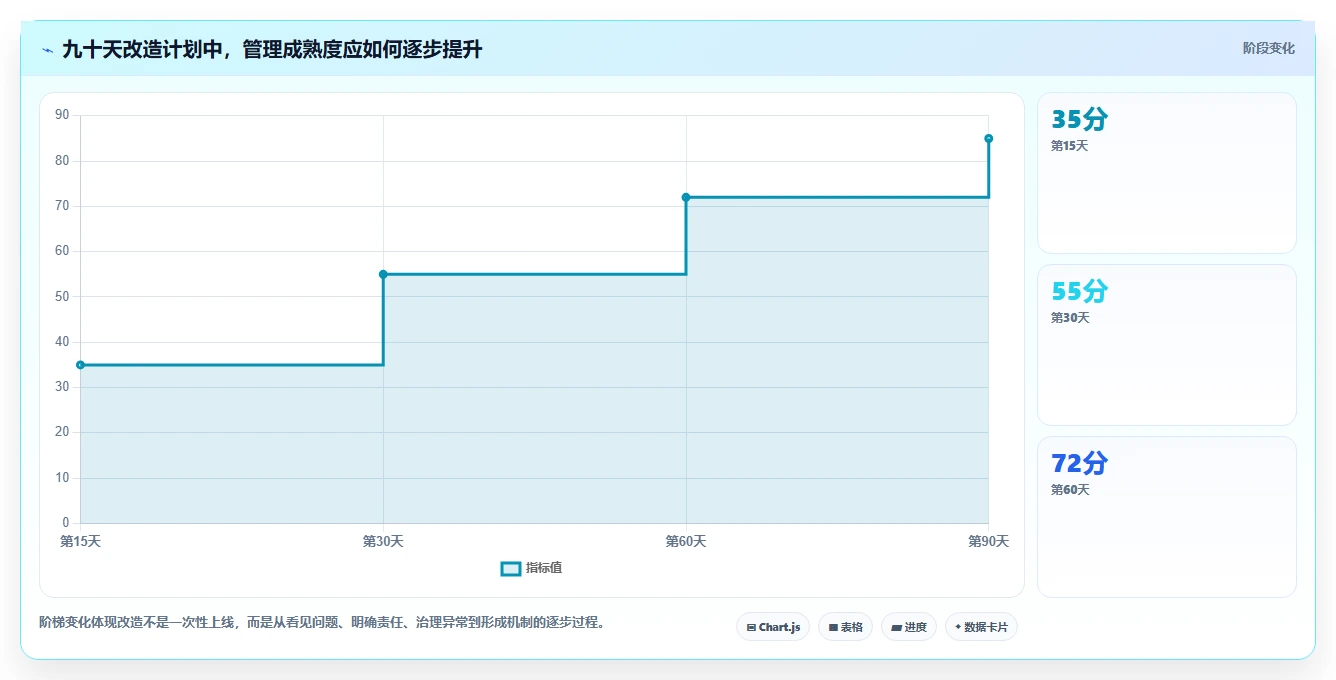Click the y-axis value 50
The height and width of the screenshot is (680, 1336).
tap(62, 297)
